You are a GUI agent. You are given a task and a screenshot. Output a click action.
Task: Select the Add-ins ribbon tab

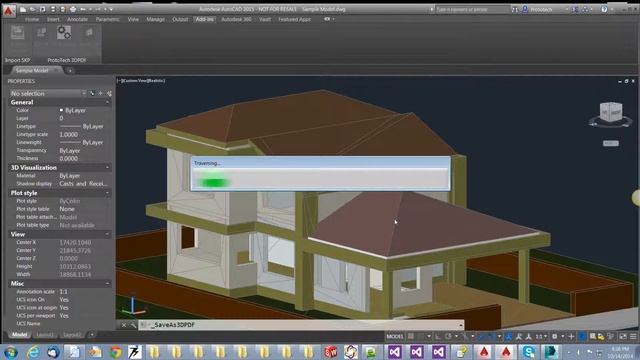coord(204,19)
